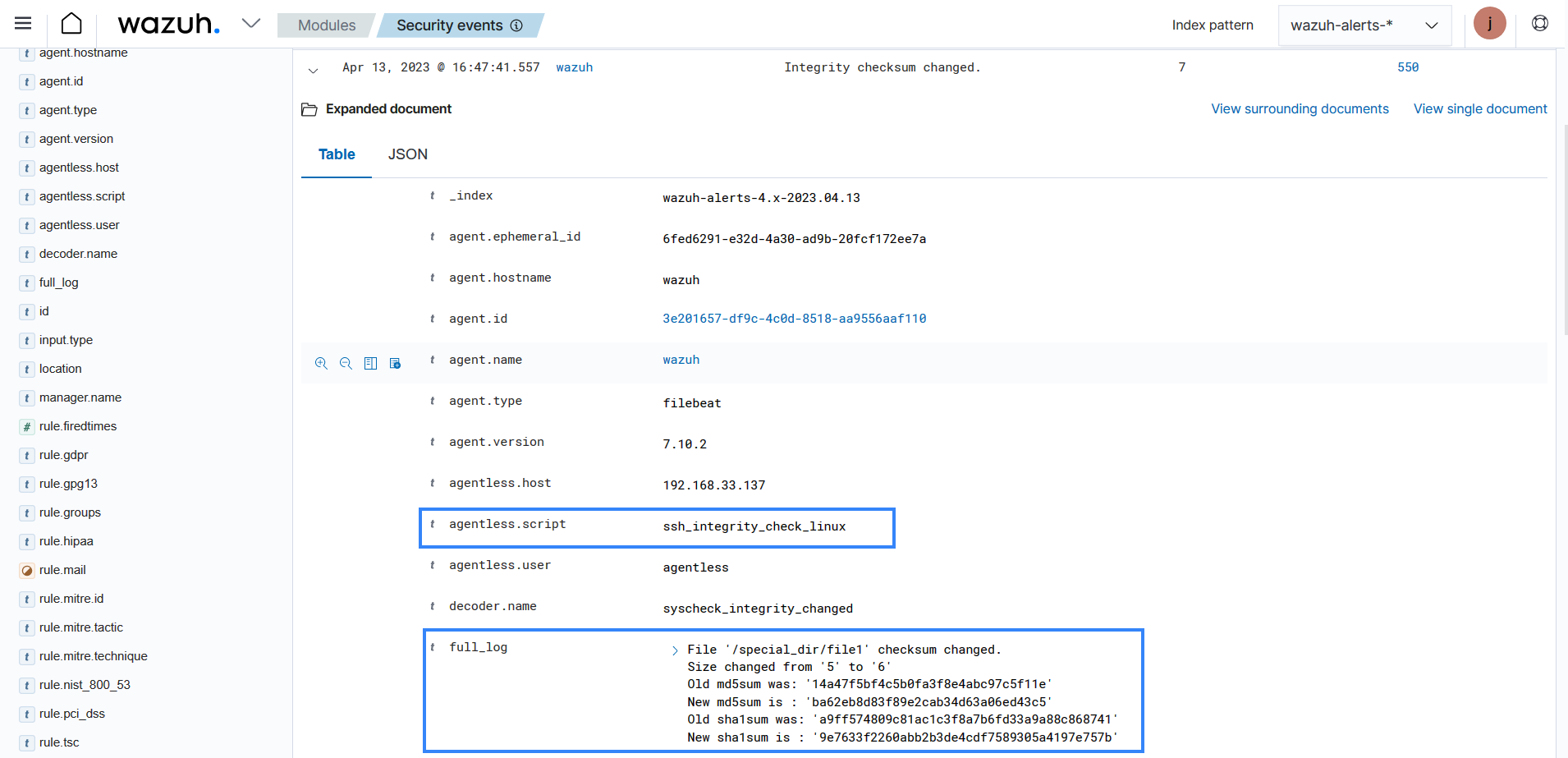The width and height of the screenshot is (1568, 758).
Task: Select full_log field in sidebar
Action: 58,283
